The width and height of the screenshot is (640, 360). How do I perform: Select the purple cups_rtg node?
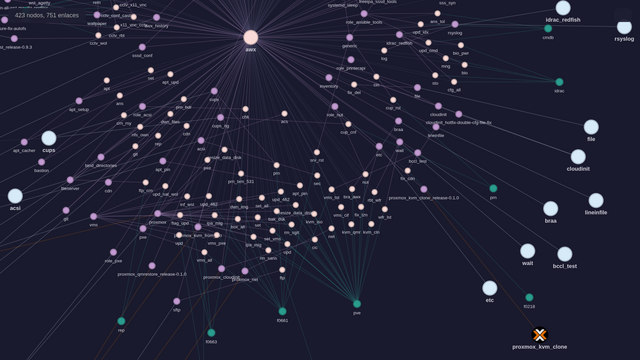[x=220, y=118]
